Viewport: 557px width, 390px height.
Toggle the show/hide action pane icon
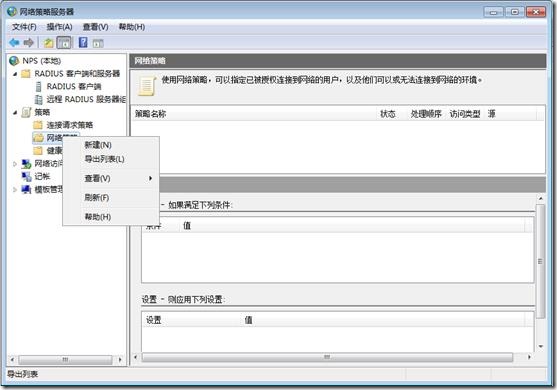[98, 44]
